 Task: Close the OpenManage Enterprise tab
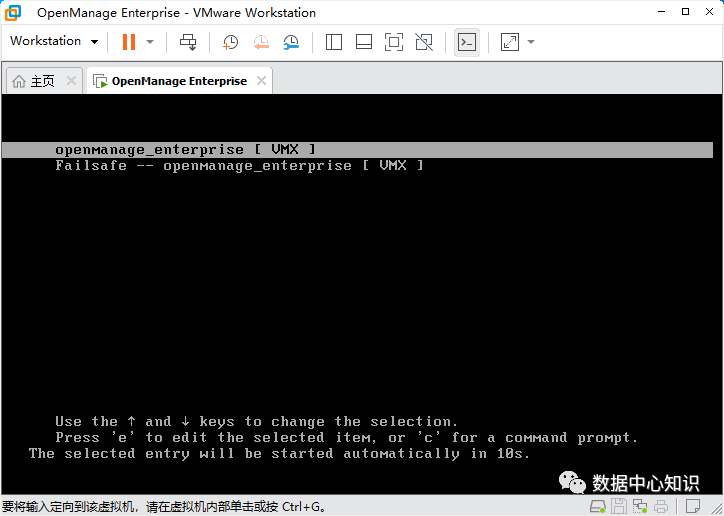click(x=261, y=81)
